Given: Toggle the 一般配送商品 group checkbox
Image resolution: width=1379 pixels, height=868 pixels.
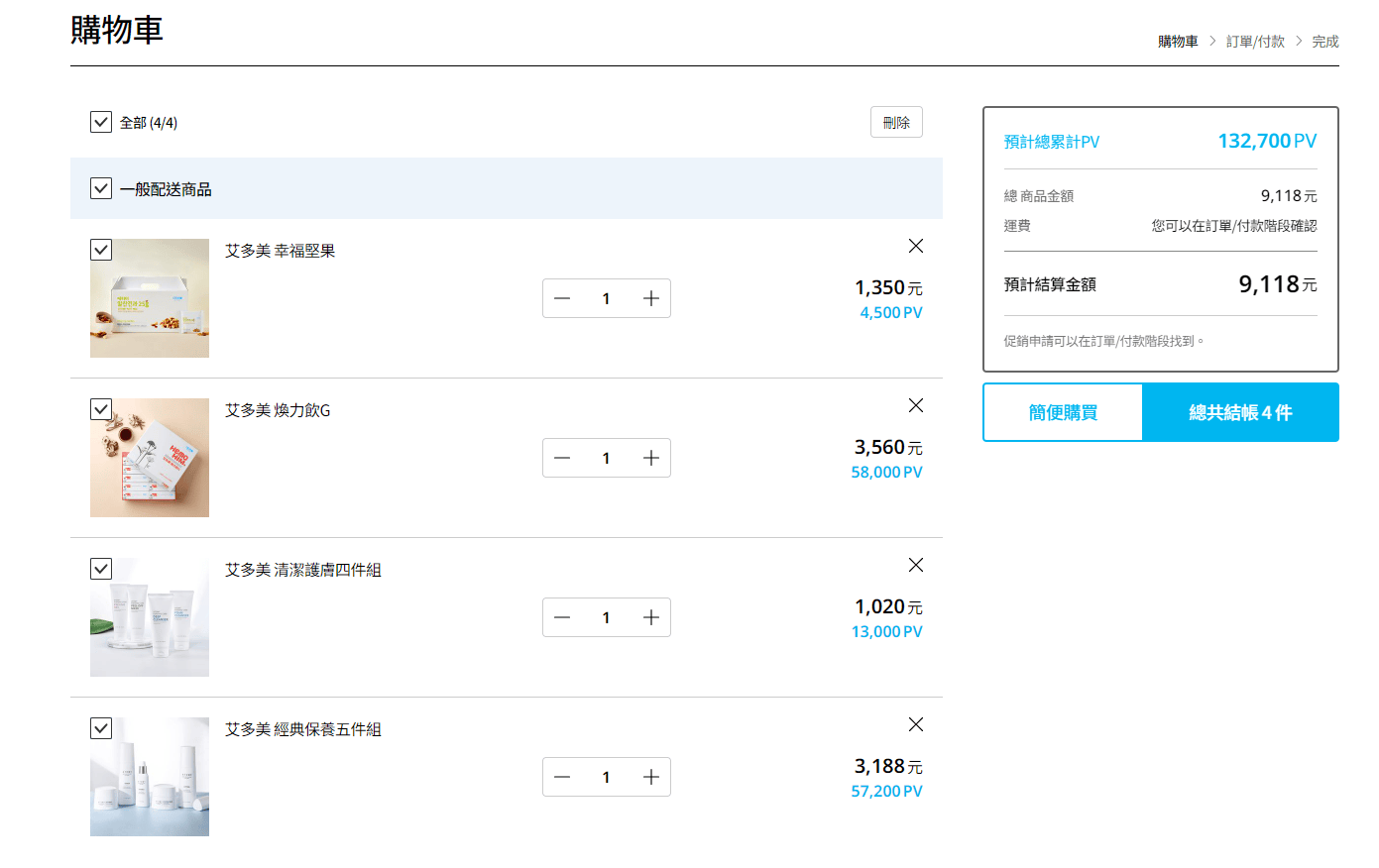Looking at the screenshot, I should point(101,188).
